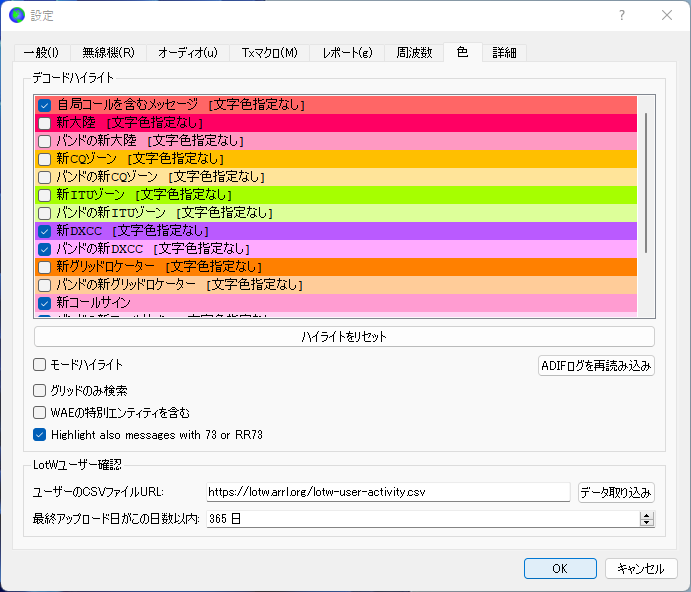This screenshot has width=691, height=592.
Task: Select the Txマクロ(M) tab
Action: click(x=269, y=52)
